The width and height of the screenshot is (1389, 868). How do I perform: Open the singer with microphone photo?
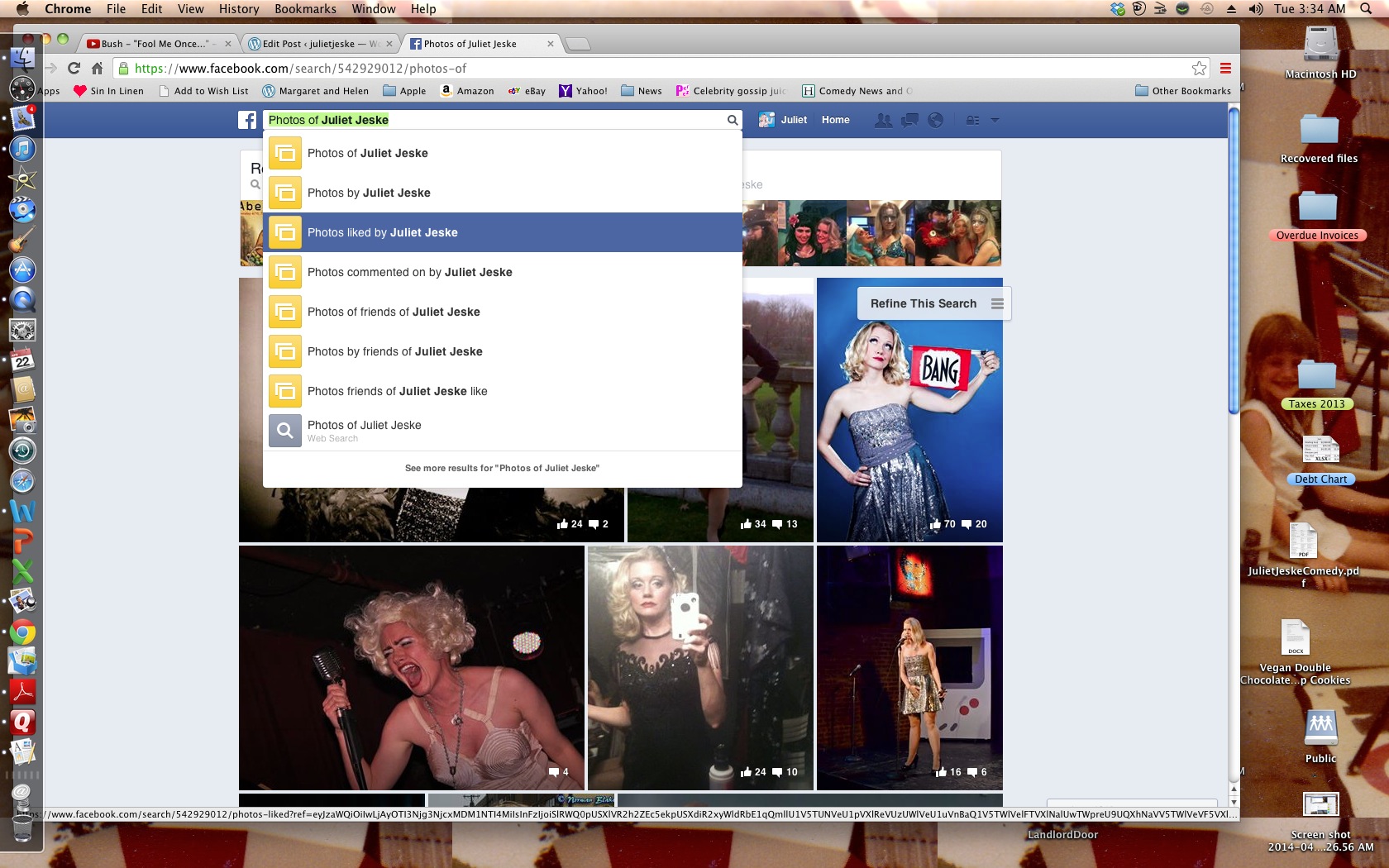412,668
